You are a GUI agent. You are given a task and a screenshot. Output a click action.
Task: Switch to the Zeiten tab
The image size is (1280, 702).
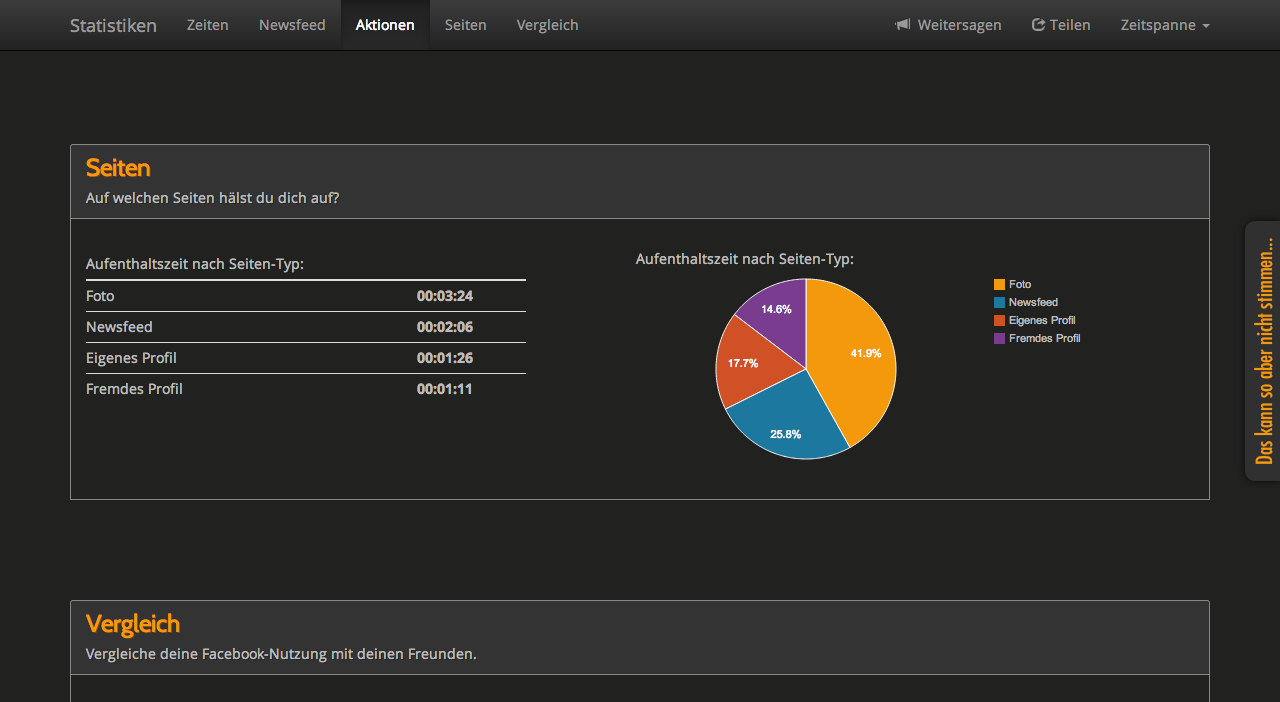pos(207,25)
